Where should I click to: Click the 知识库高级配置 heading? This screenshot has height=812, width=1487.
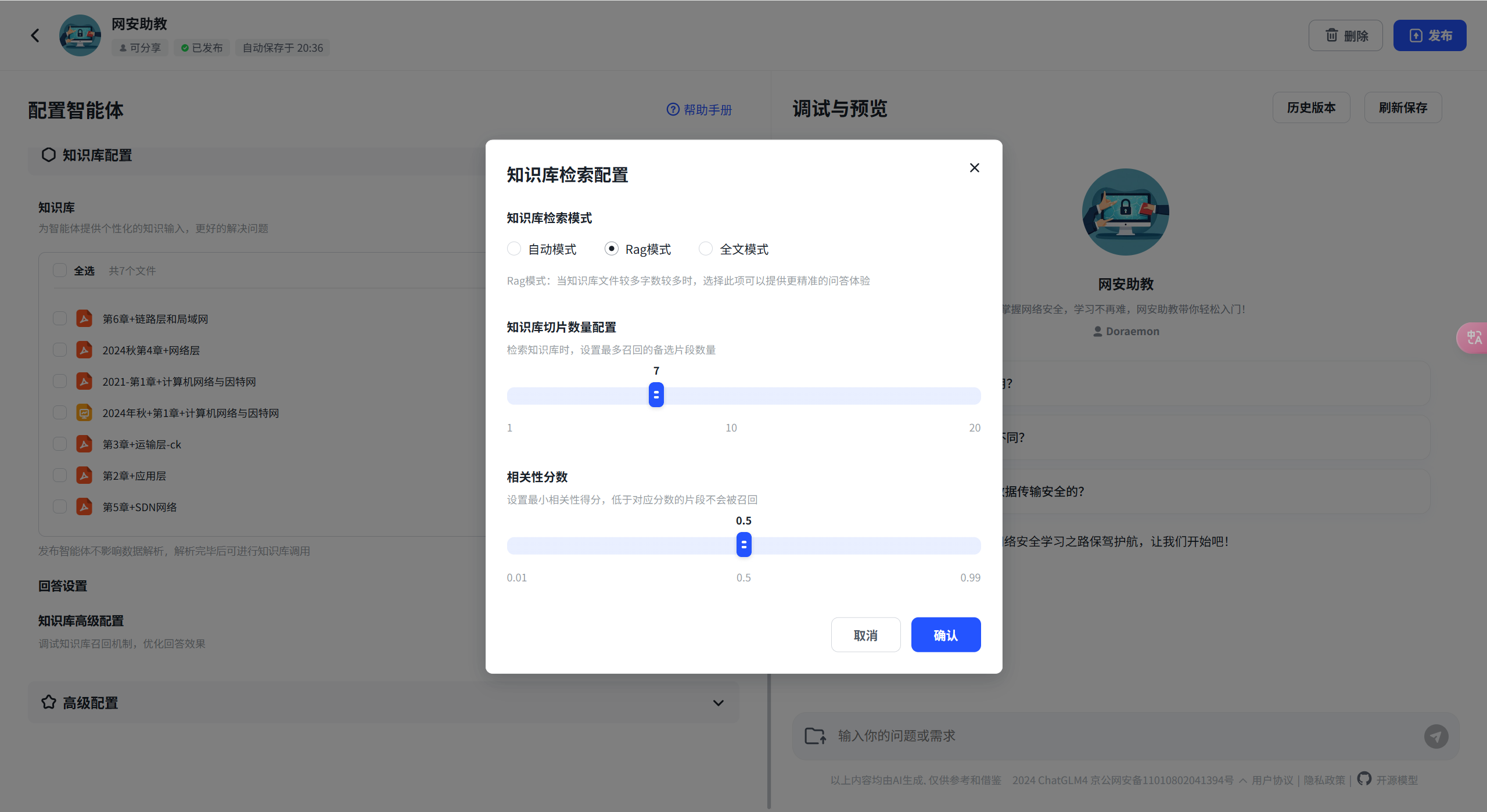pyautogui.click(x=81, y=621)
